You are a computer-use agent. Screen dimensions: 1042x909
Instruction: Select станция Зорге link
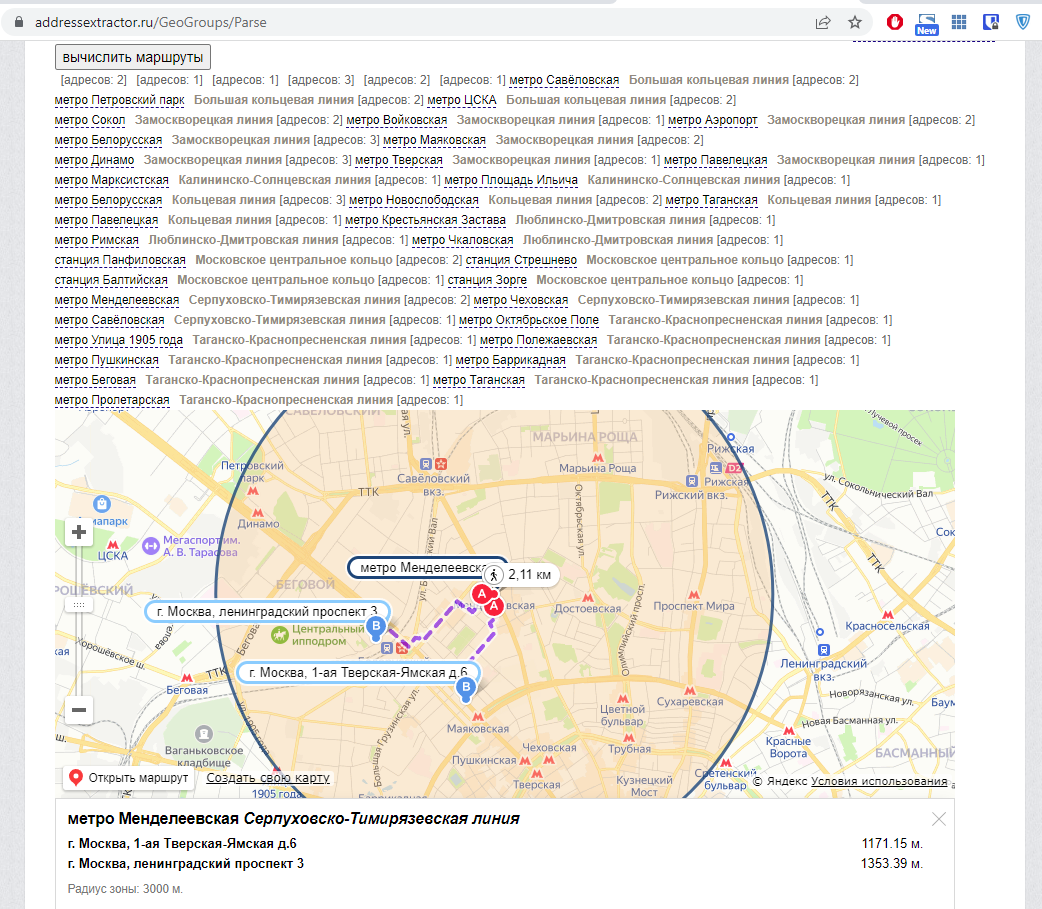point(487,280)
